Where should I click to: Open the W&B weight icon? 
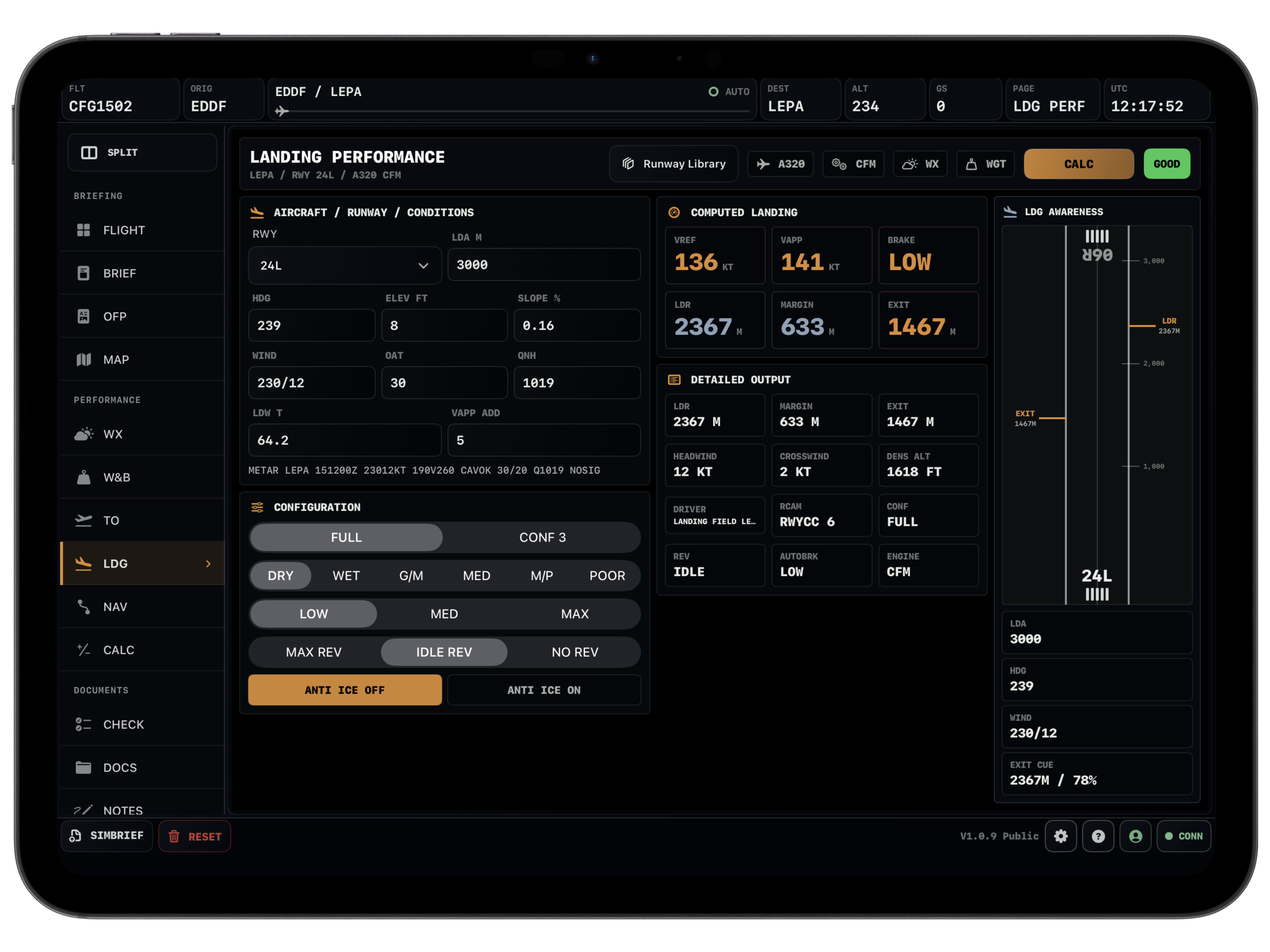84,477
